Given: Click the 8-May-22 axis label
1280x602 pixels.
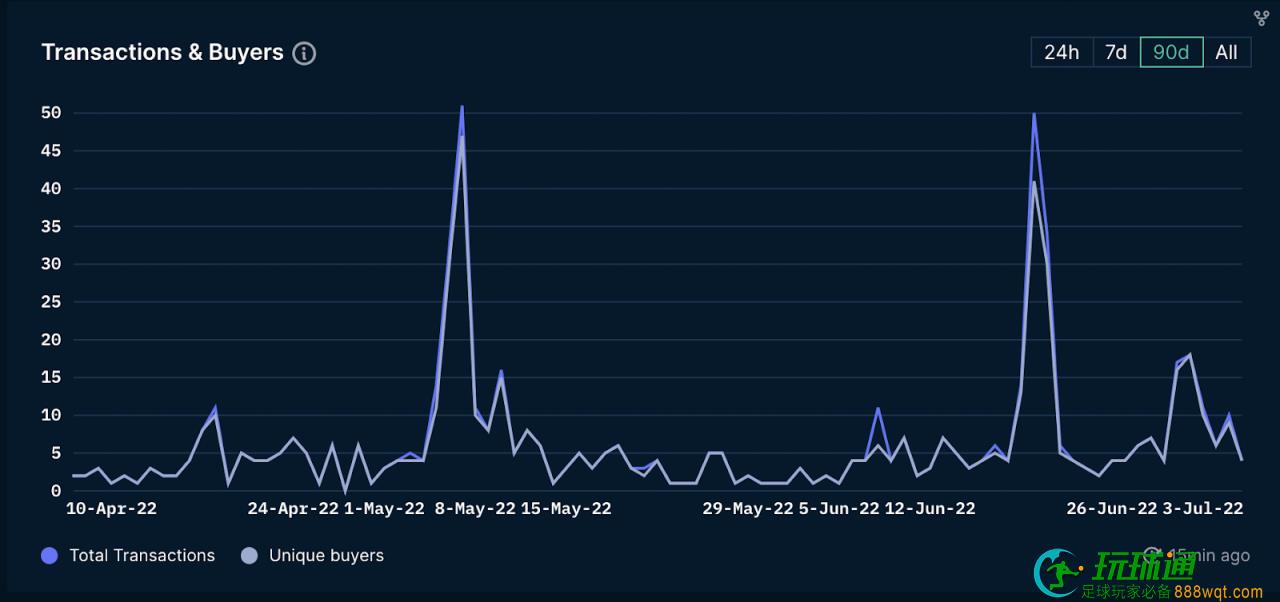Looking at the screenshot, I should coord(475,508).
